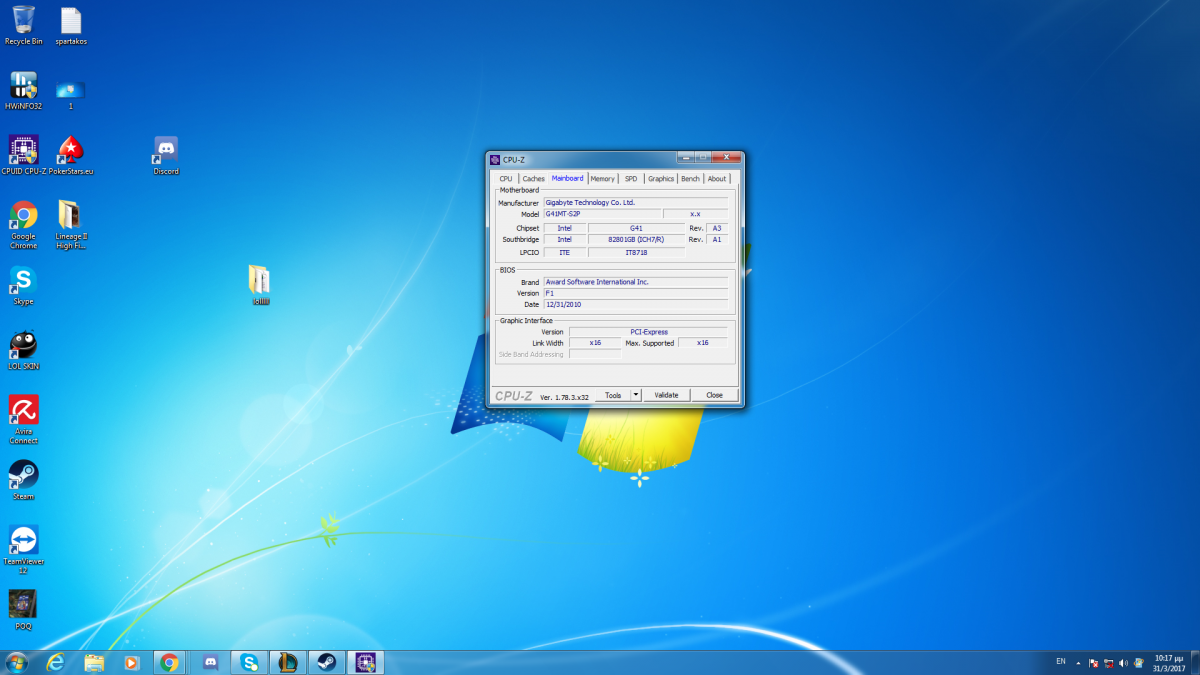Click the Tools button in CPU-Z
This screenshot has width=1200, height=675.
[613, 395]
